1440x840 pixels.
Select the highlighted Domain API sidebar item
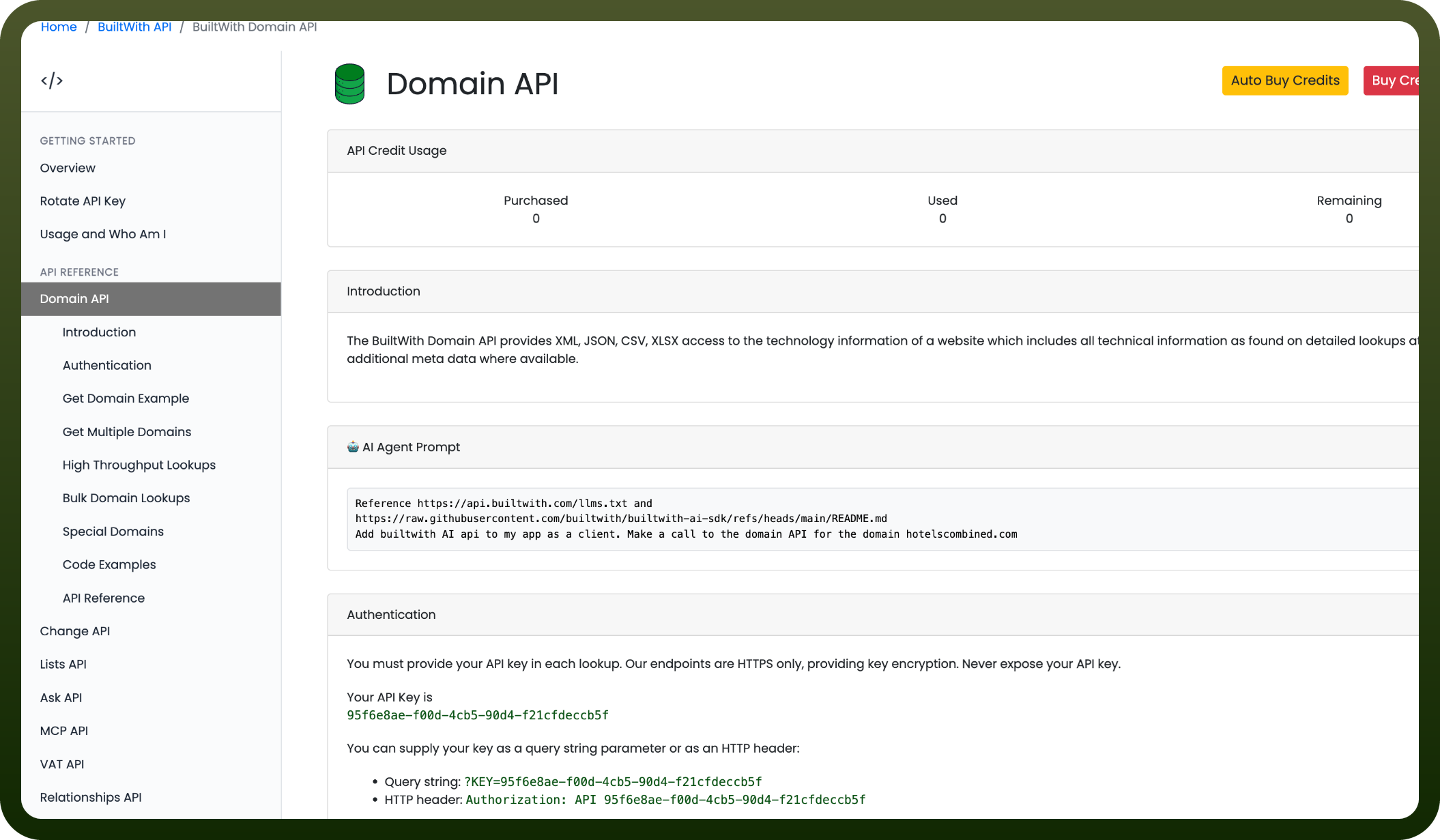point(151,299)
